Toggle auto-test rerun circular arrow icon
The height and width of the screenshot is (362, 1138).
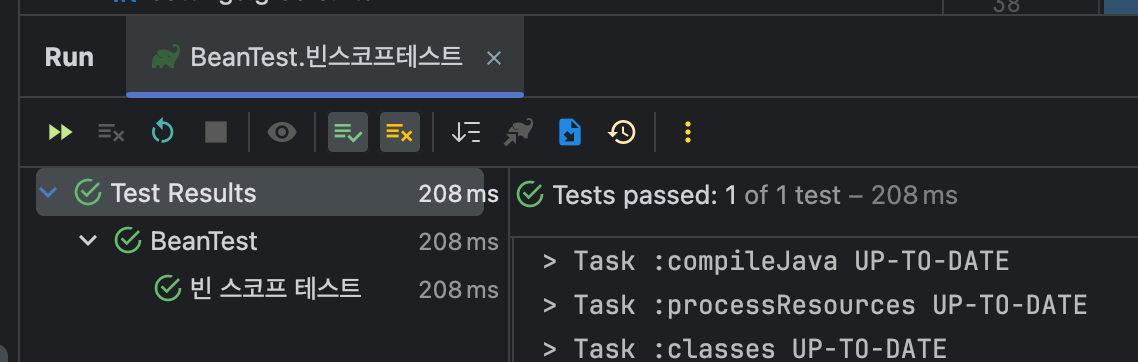(x=163, y=132)
